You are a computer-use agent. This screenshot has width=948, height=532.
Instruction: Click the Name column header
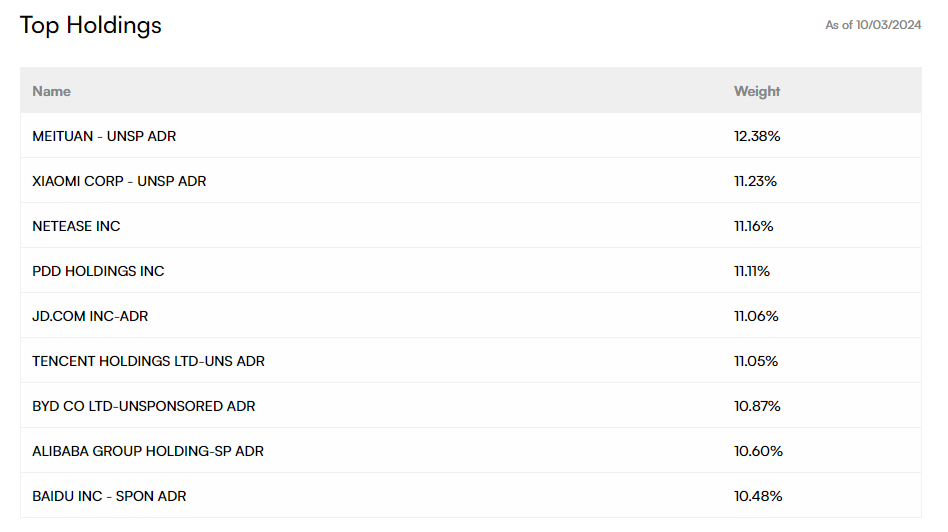(52, 91)
